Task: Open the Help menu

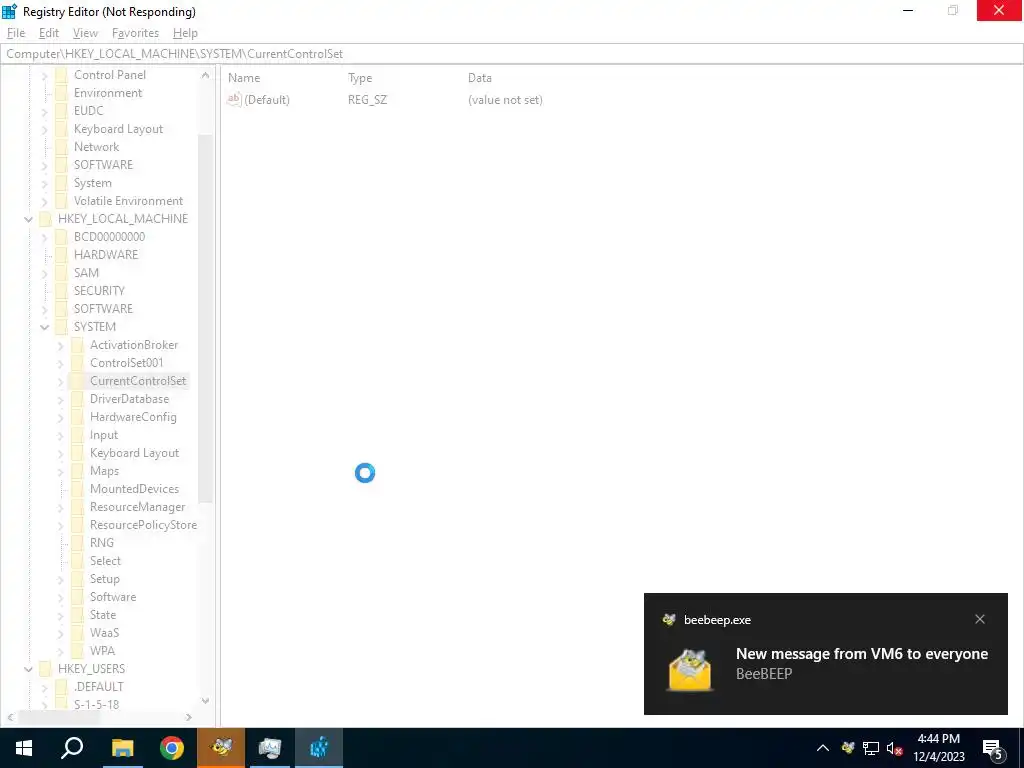Action: 185,33
